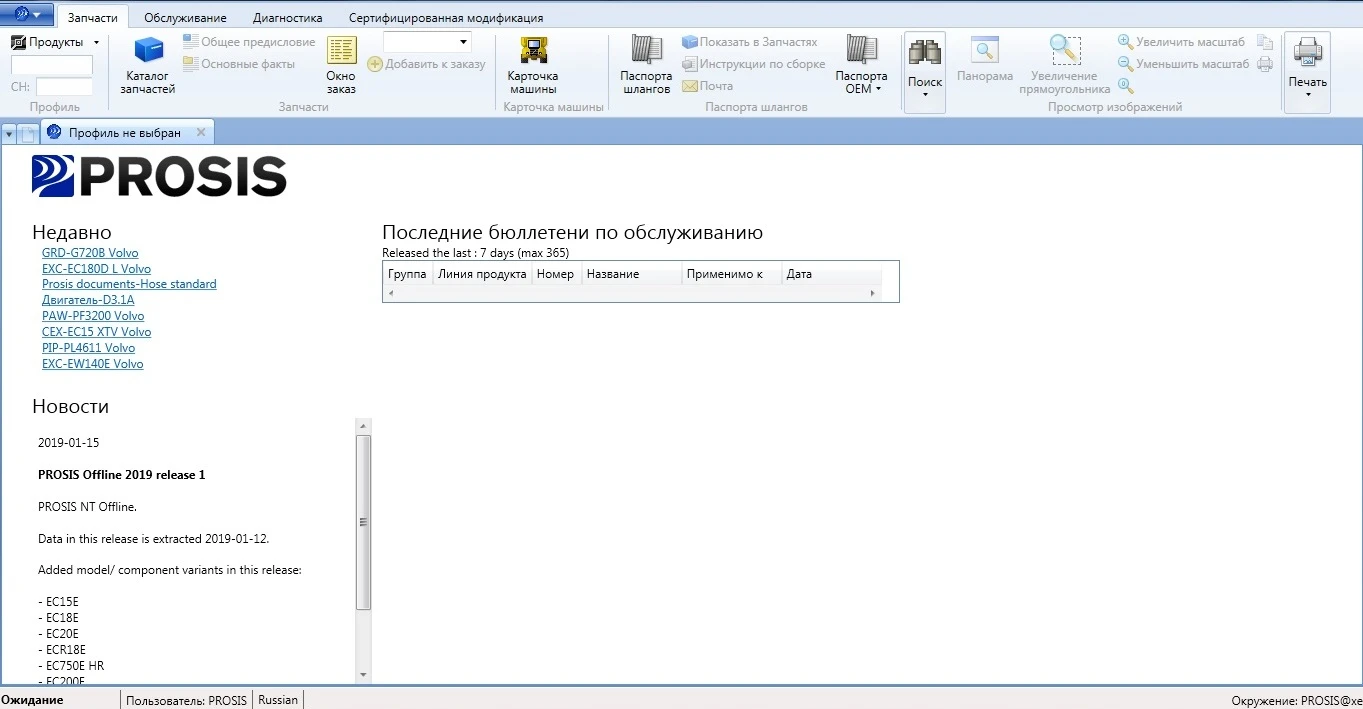Click bulletin table scroll right arrow

[873, 293]
